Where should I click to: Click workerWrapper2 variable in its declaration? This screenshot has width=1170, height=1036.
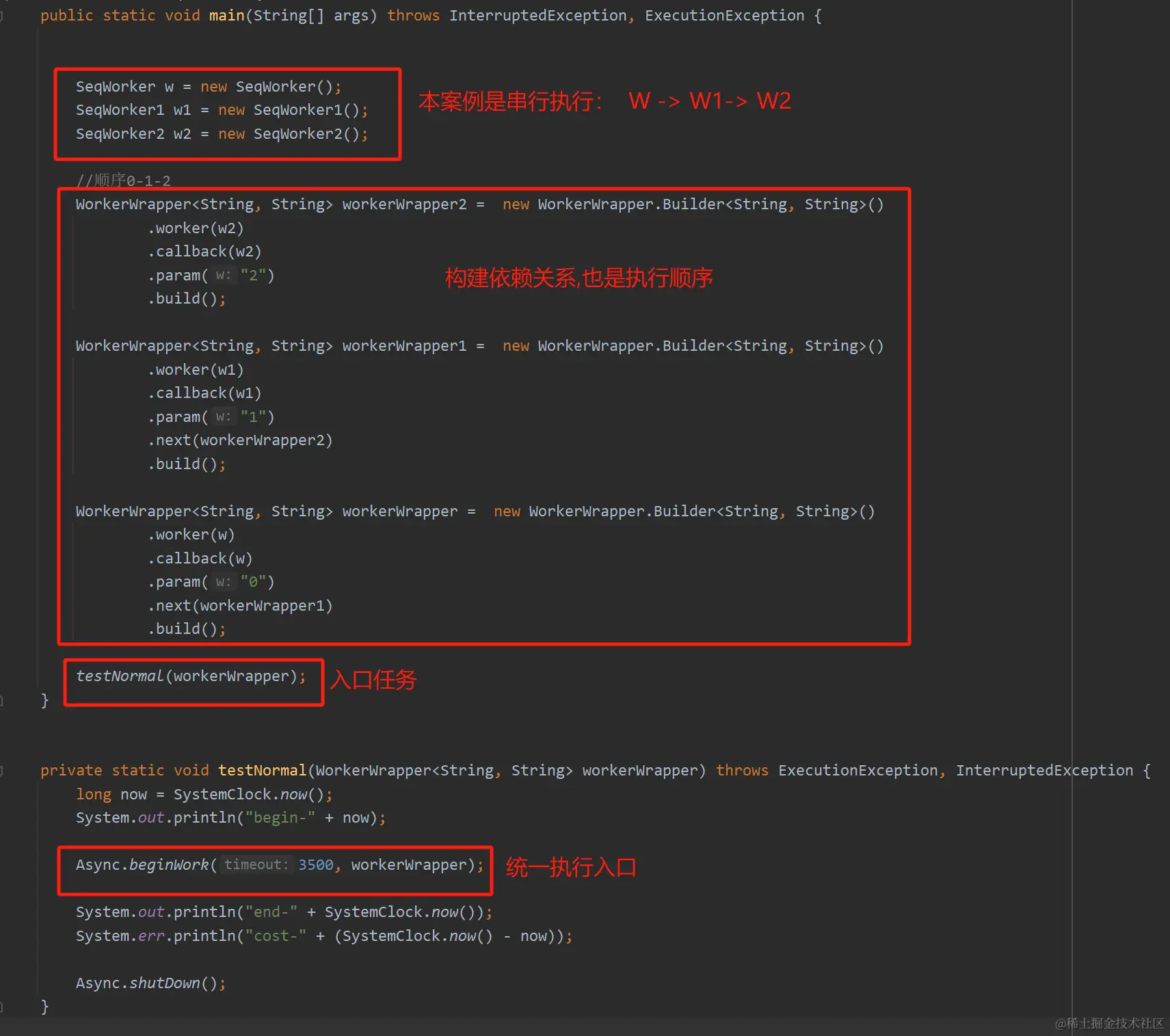(x=404, y=204)
